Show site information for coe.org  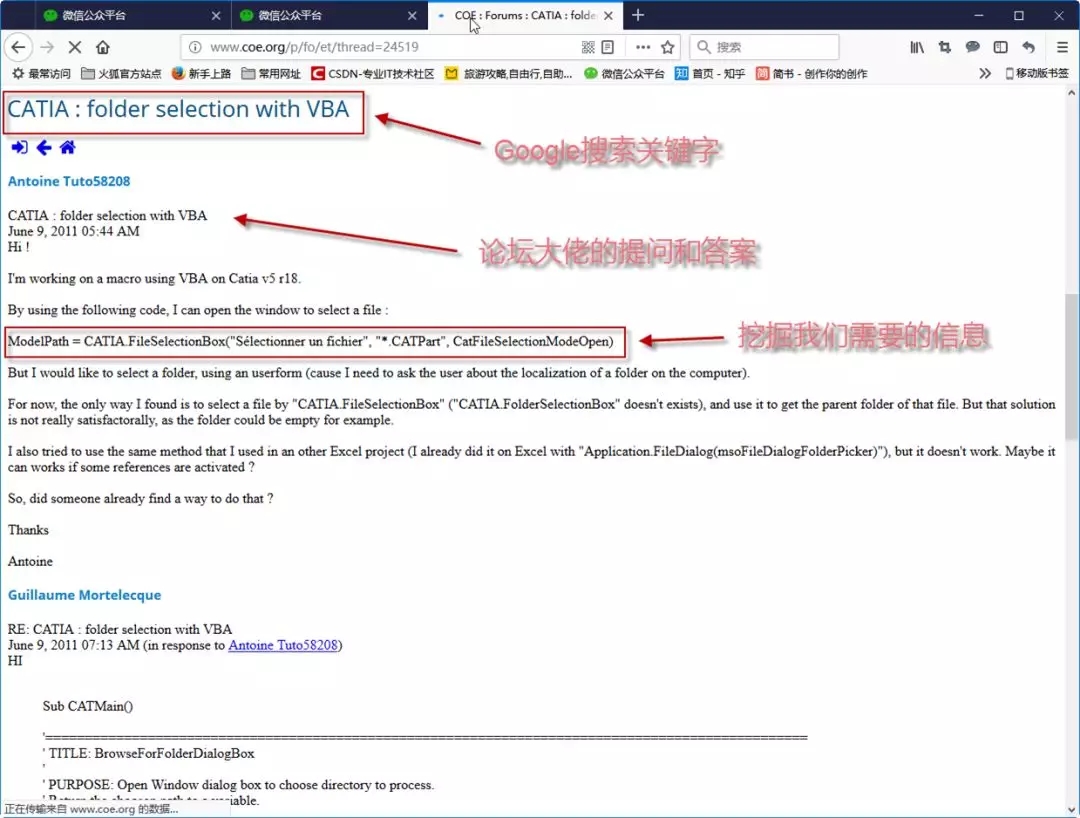click(195, 47)
